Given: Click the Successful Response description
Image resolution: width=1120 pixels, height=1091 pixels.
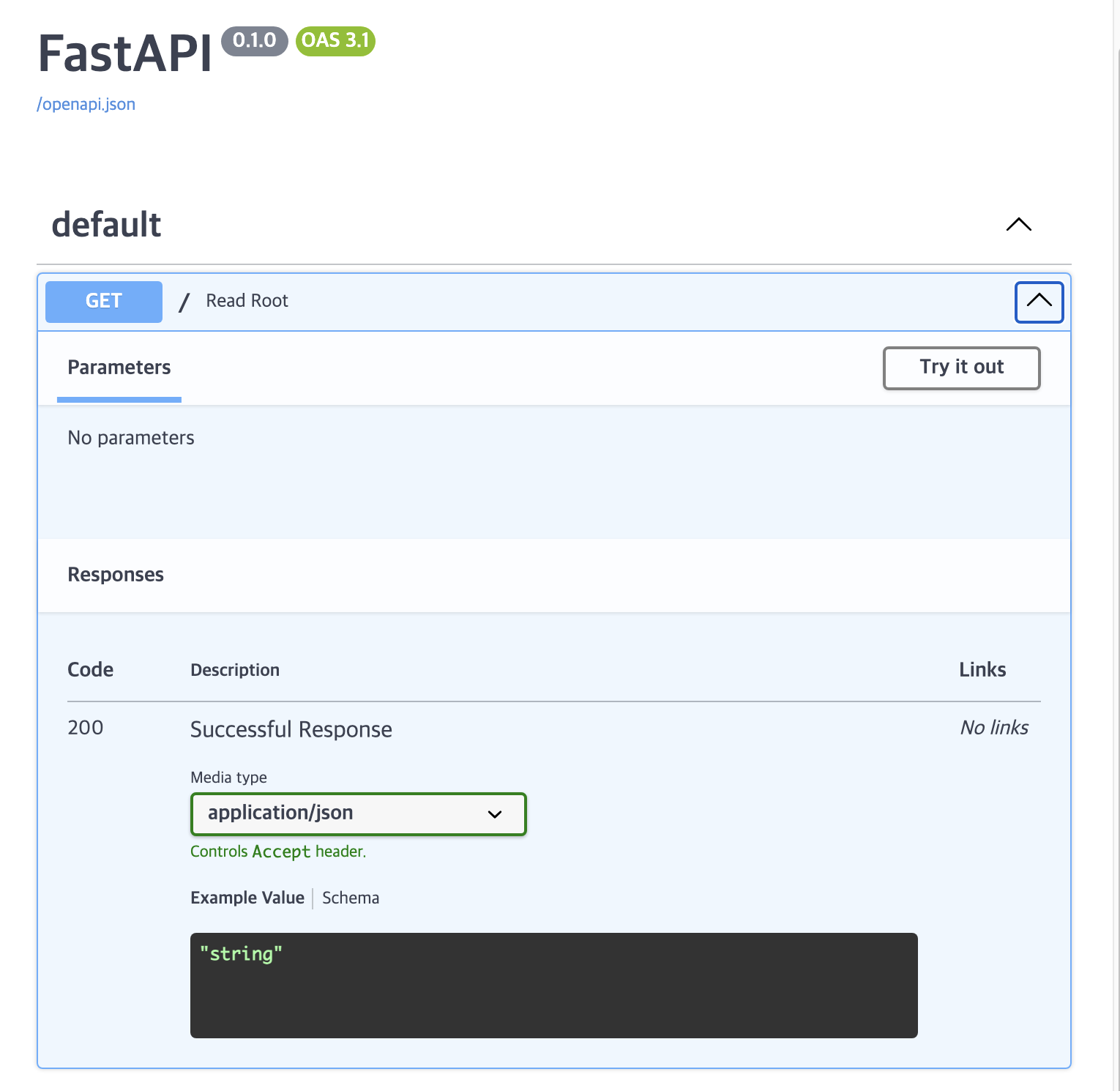Looking at the screenshot, I should click(x=291, y=729).
